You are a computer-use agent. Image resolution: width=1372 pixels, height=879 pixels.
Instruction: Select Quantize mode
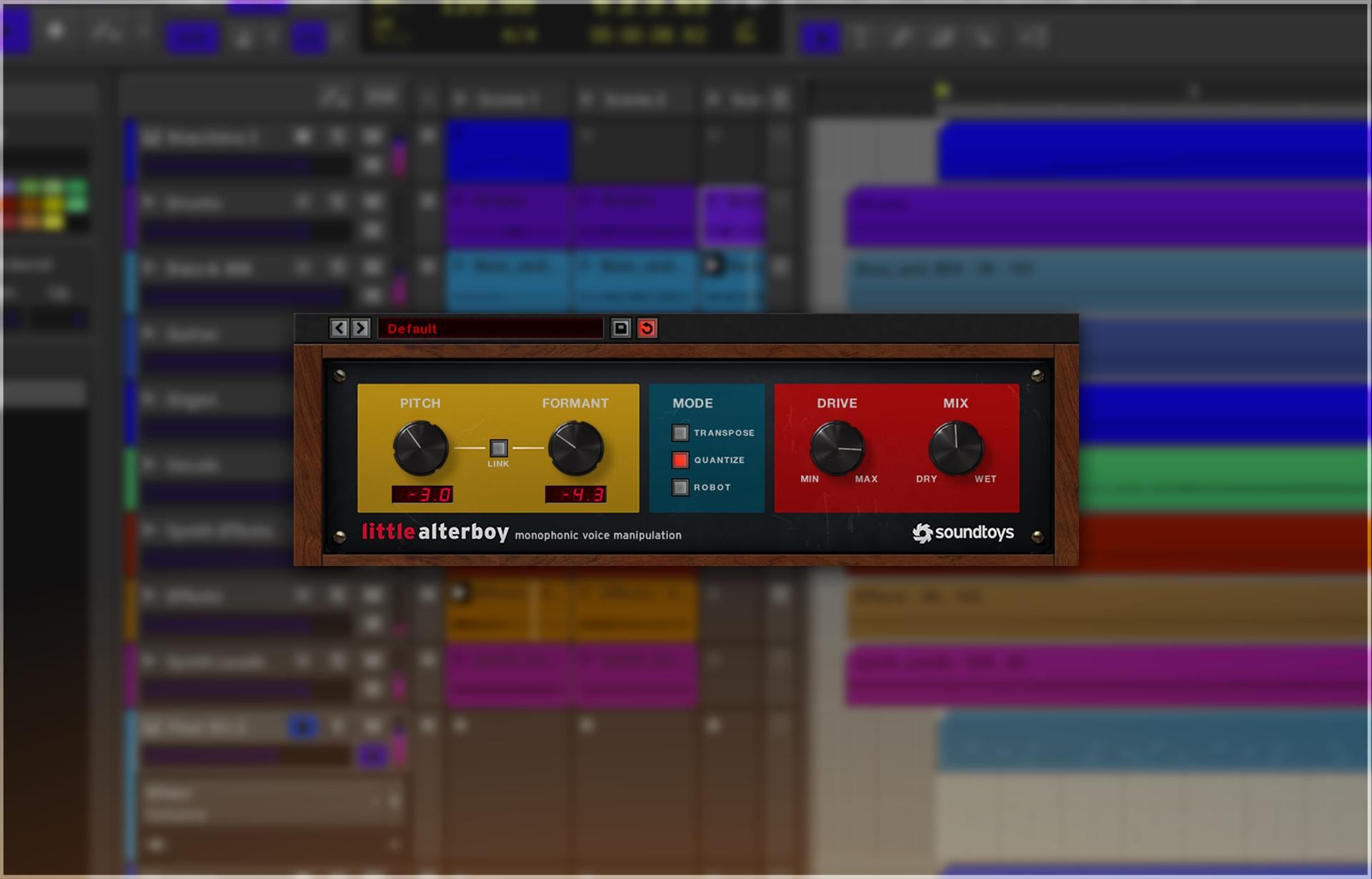(x=680, y=460)
